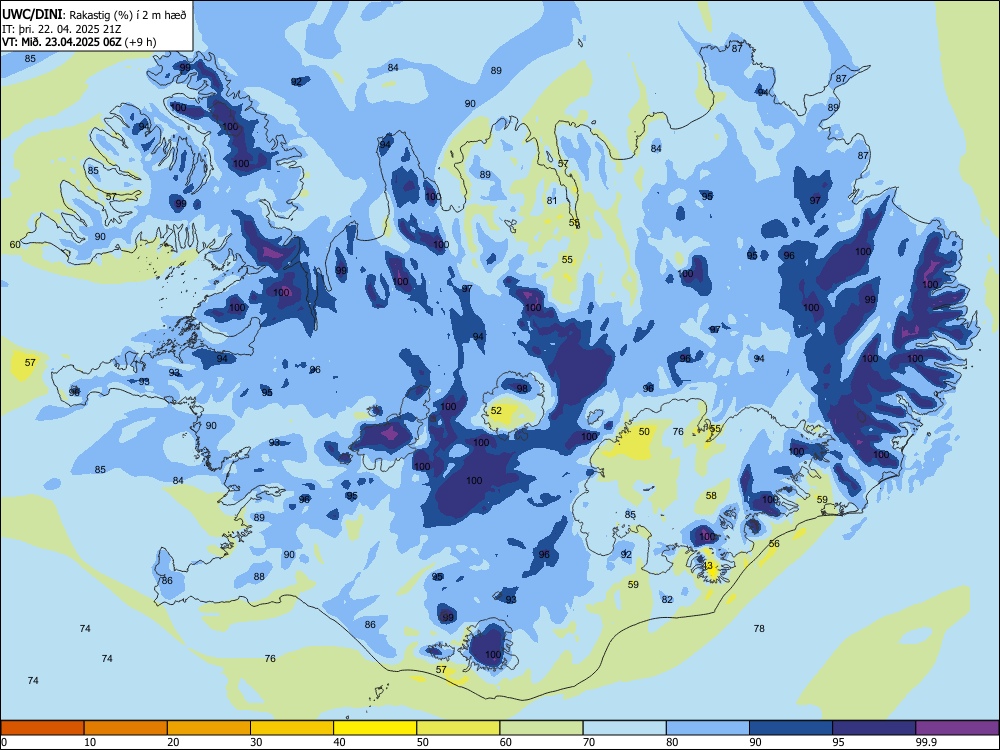Click the legend scale label '20'
The width and height of the screenshot is (1000, 750).
tap(173, 742)
